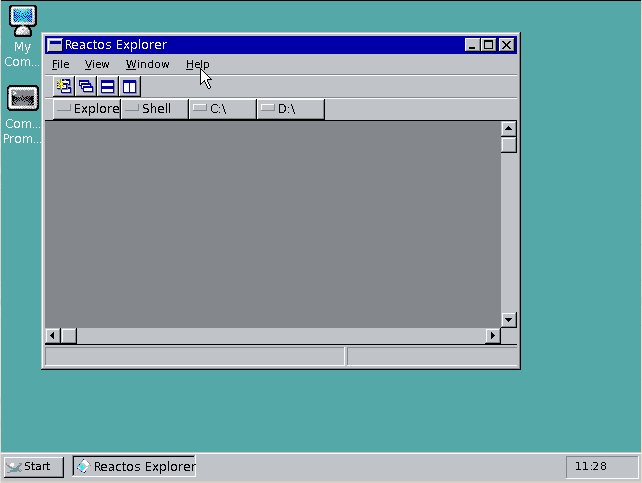Click the Cascade windows toolbar icon
This screenshot has height=483, width=642.
pyautogui.click(x=86, y=86)
